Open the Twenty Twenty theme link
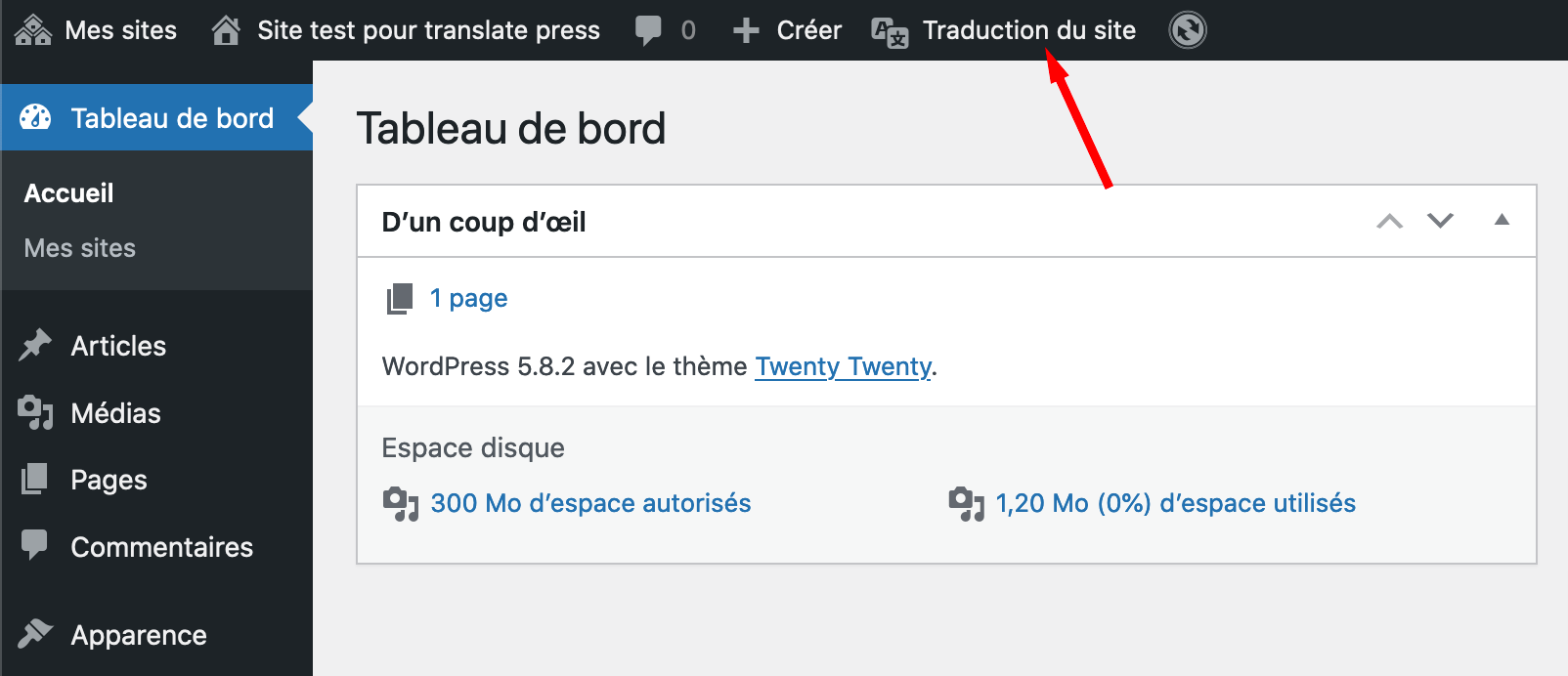1568x676 pixels. 843,366
